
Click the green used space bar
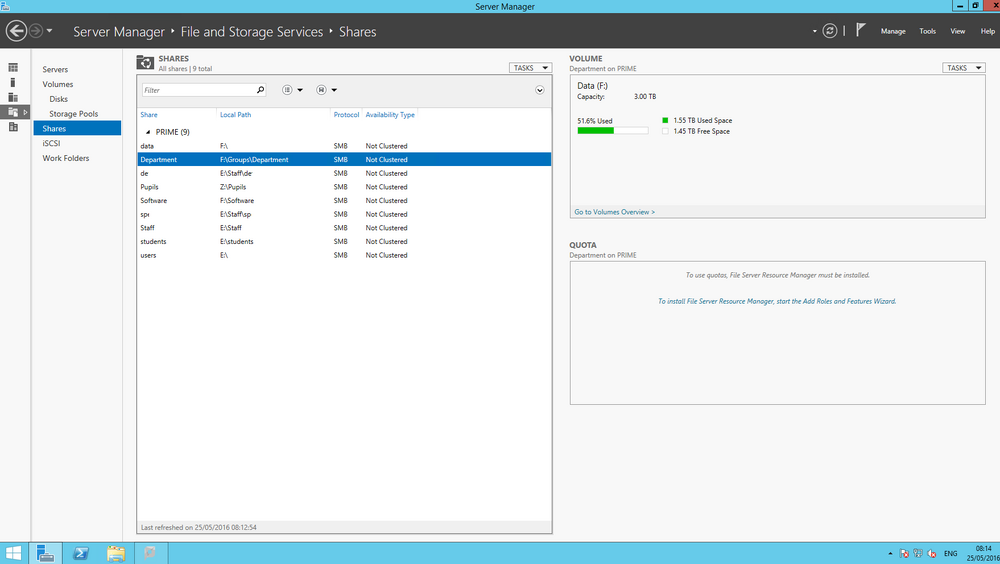tap(595, 130)
